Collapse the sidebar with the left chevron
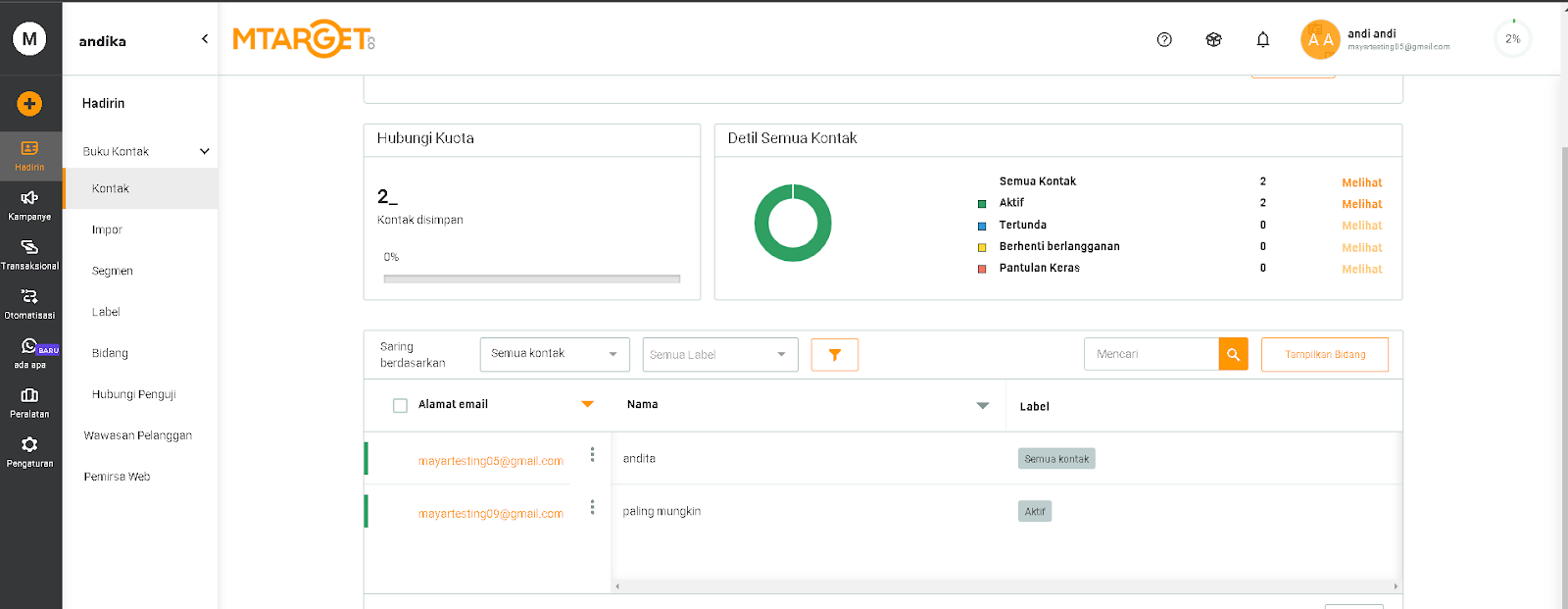 click(205, 39)
